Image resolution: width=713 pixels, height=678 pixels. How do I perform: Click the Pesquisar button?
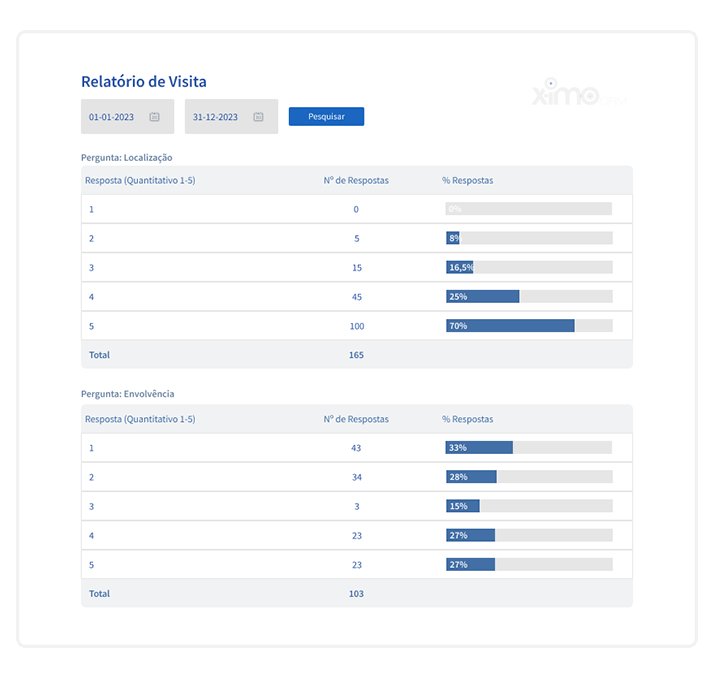326,116
